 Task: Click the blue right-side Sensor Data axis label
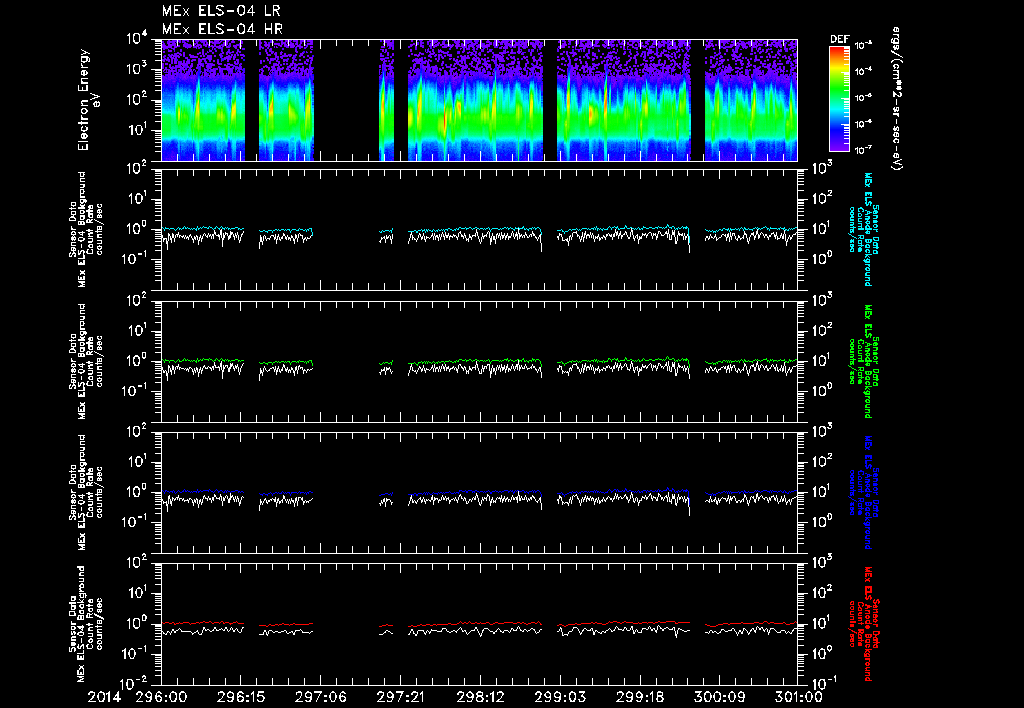pos(863,492)
